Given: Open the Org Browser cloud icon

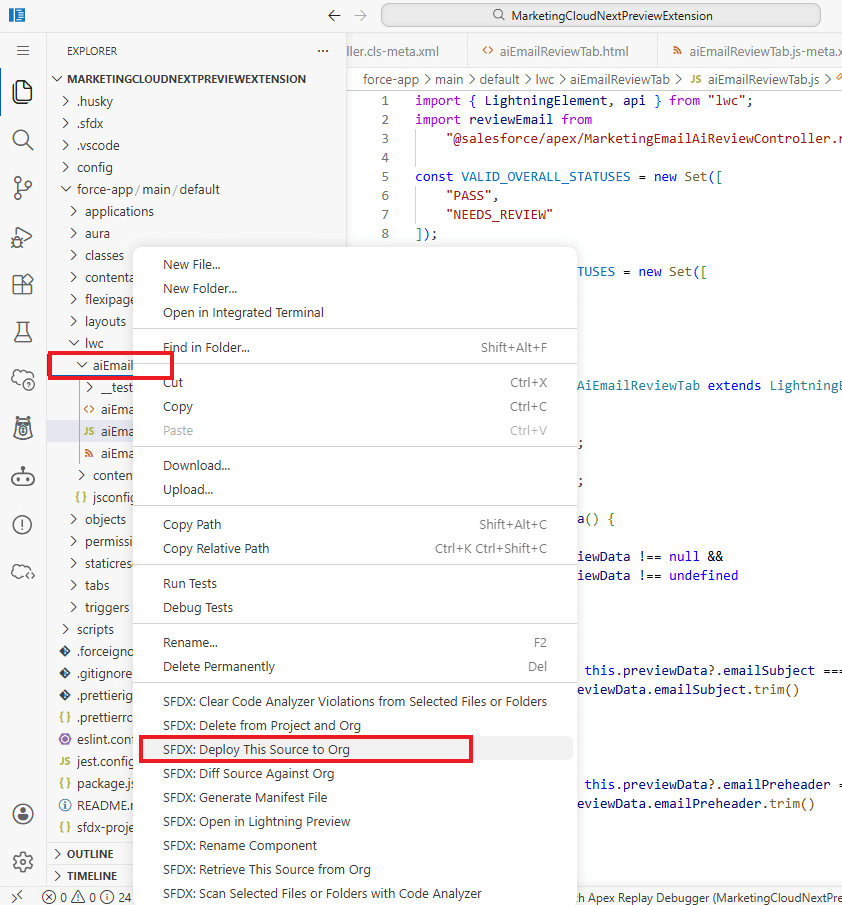Looking at the screenshot, I should (x=23, y=380).
